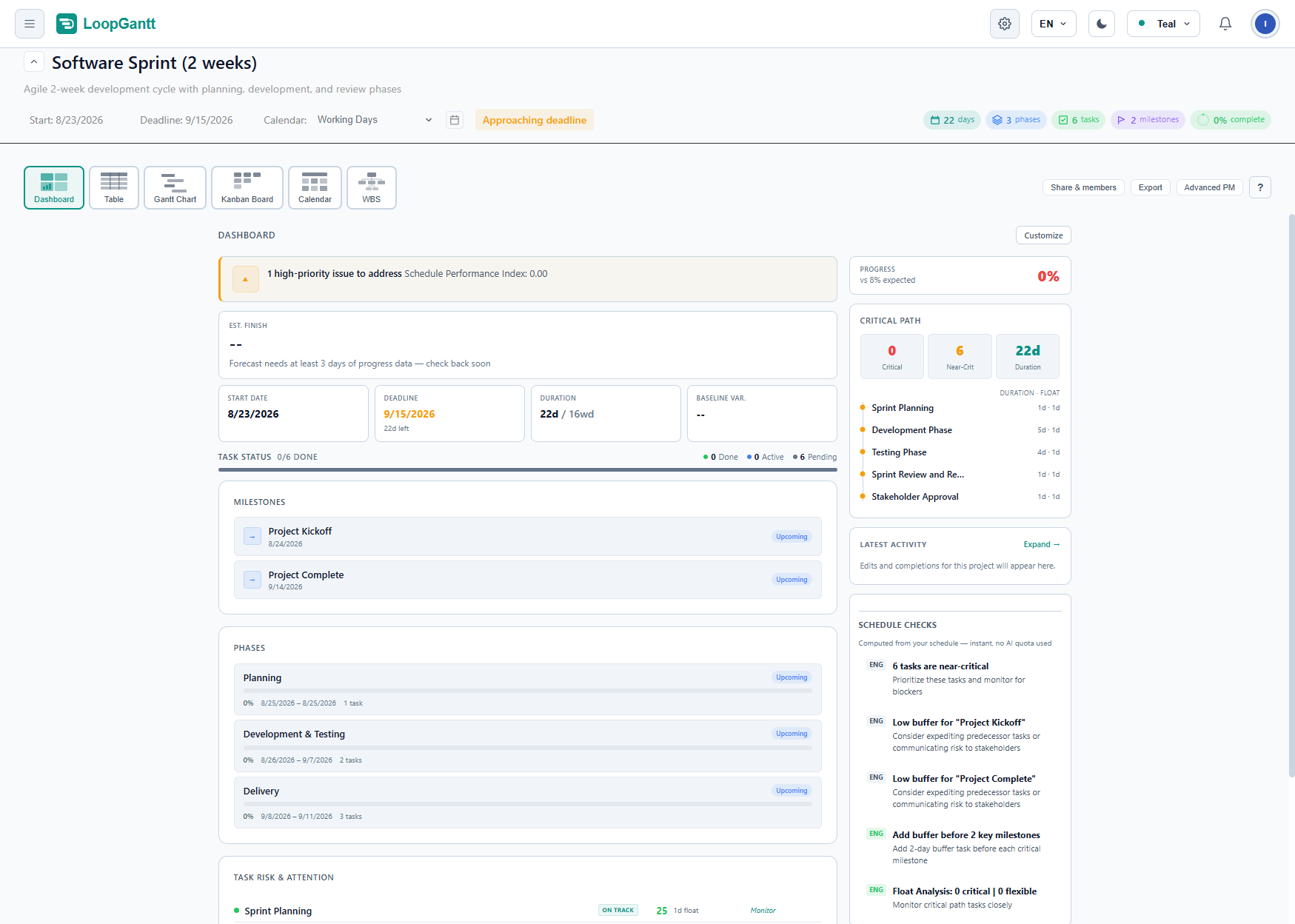Select Stakeholder Approval in critical path
This screenshot has height=924, width=1295.
tap(960, 497)
